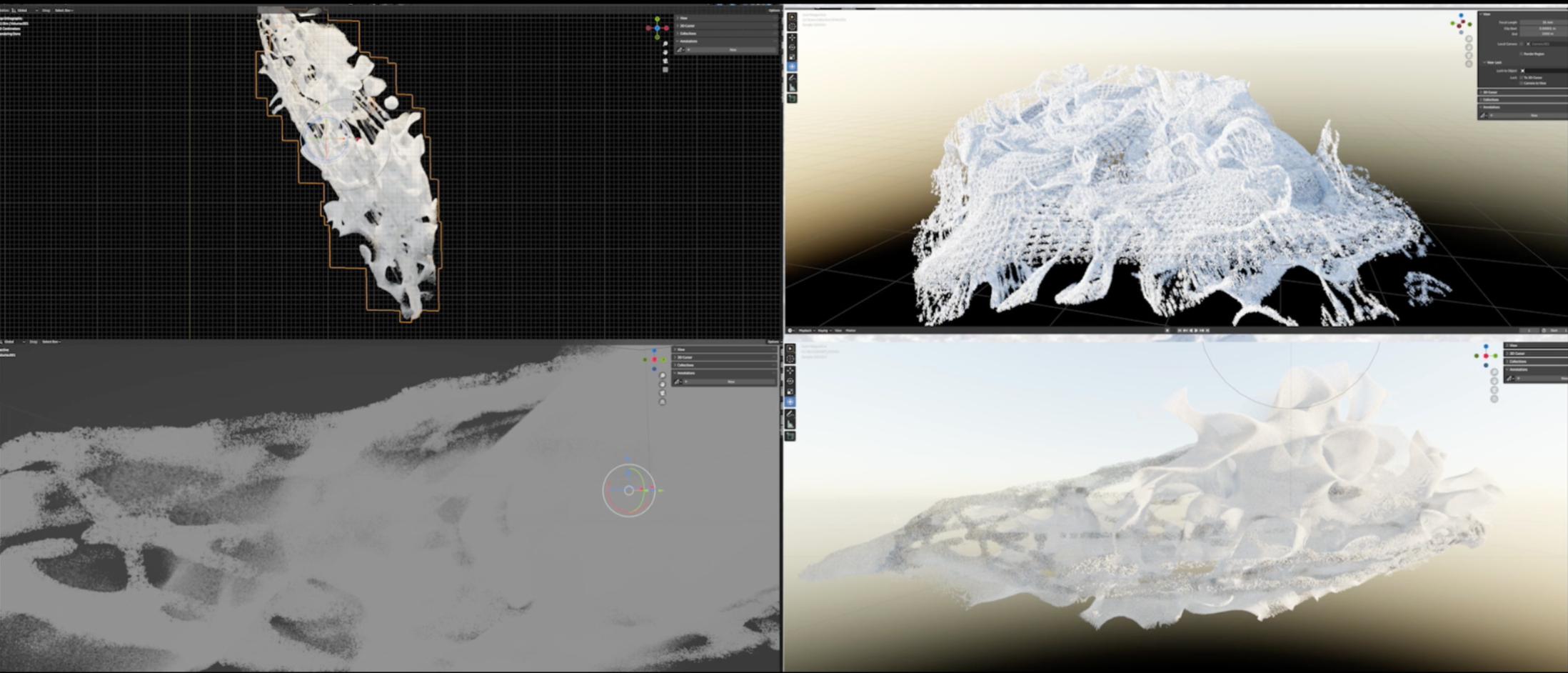Select the Rotate tool in top-right viewport toolbar

792,47
